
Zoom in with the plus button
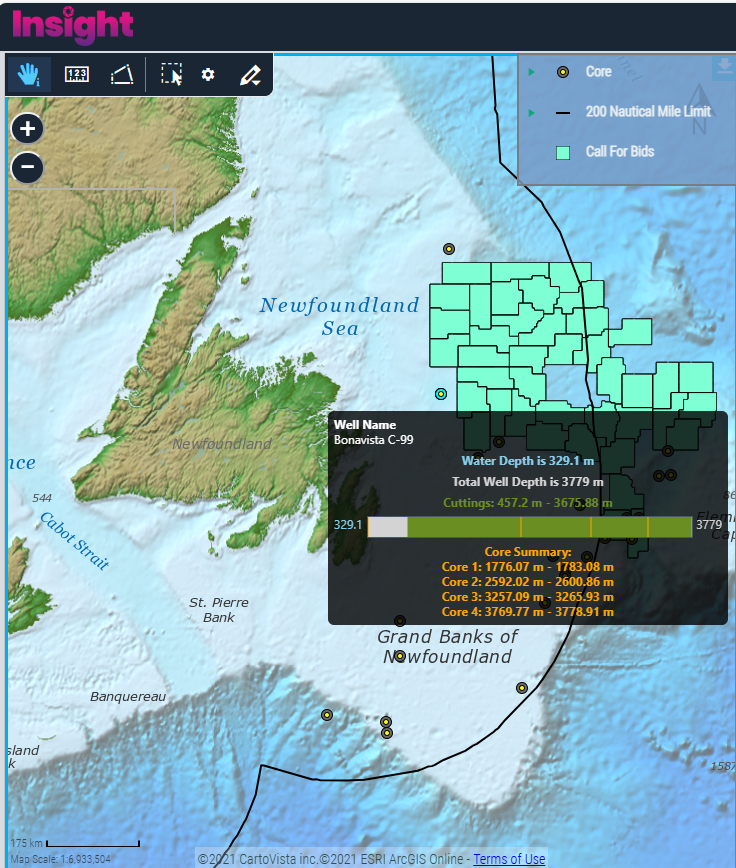(27, 128)
